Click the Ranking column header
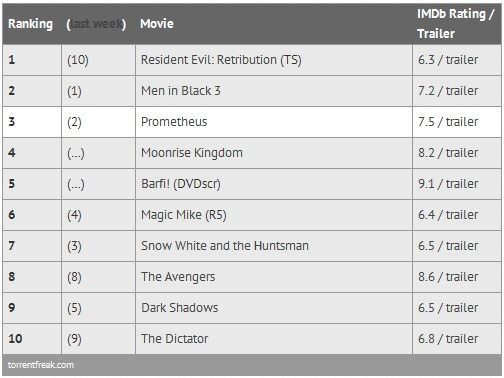Screen dimensions: 504x378 pyautogui.click(x=30, y=24)
